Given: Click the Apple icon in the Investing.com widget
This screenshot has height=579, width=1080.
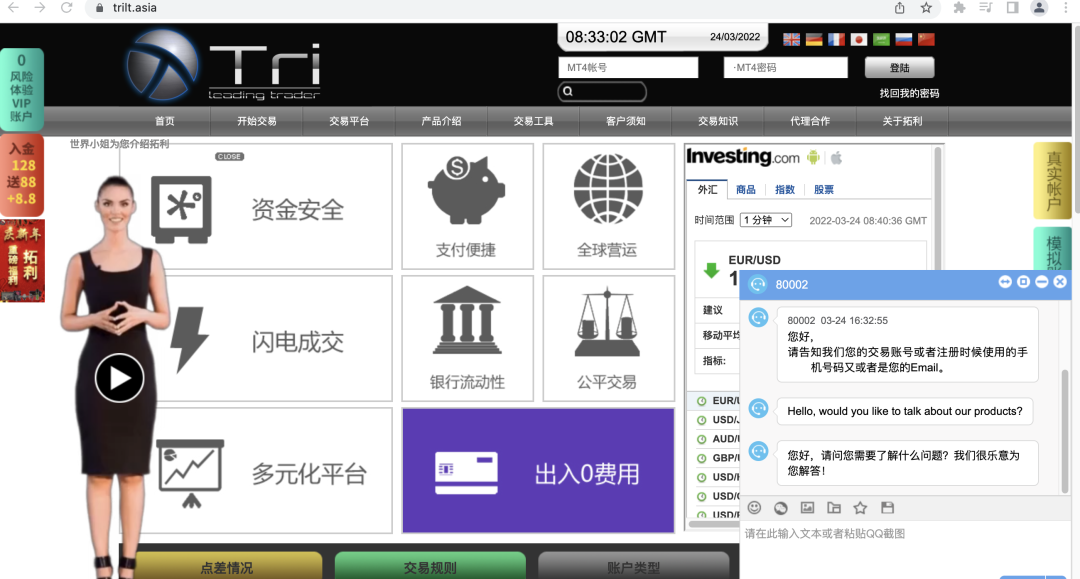Looking at the screenshot, I should [x=836, y=157].
